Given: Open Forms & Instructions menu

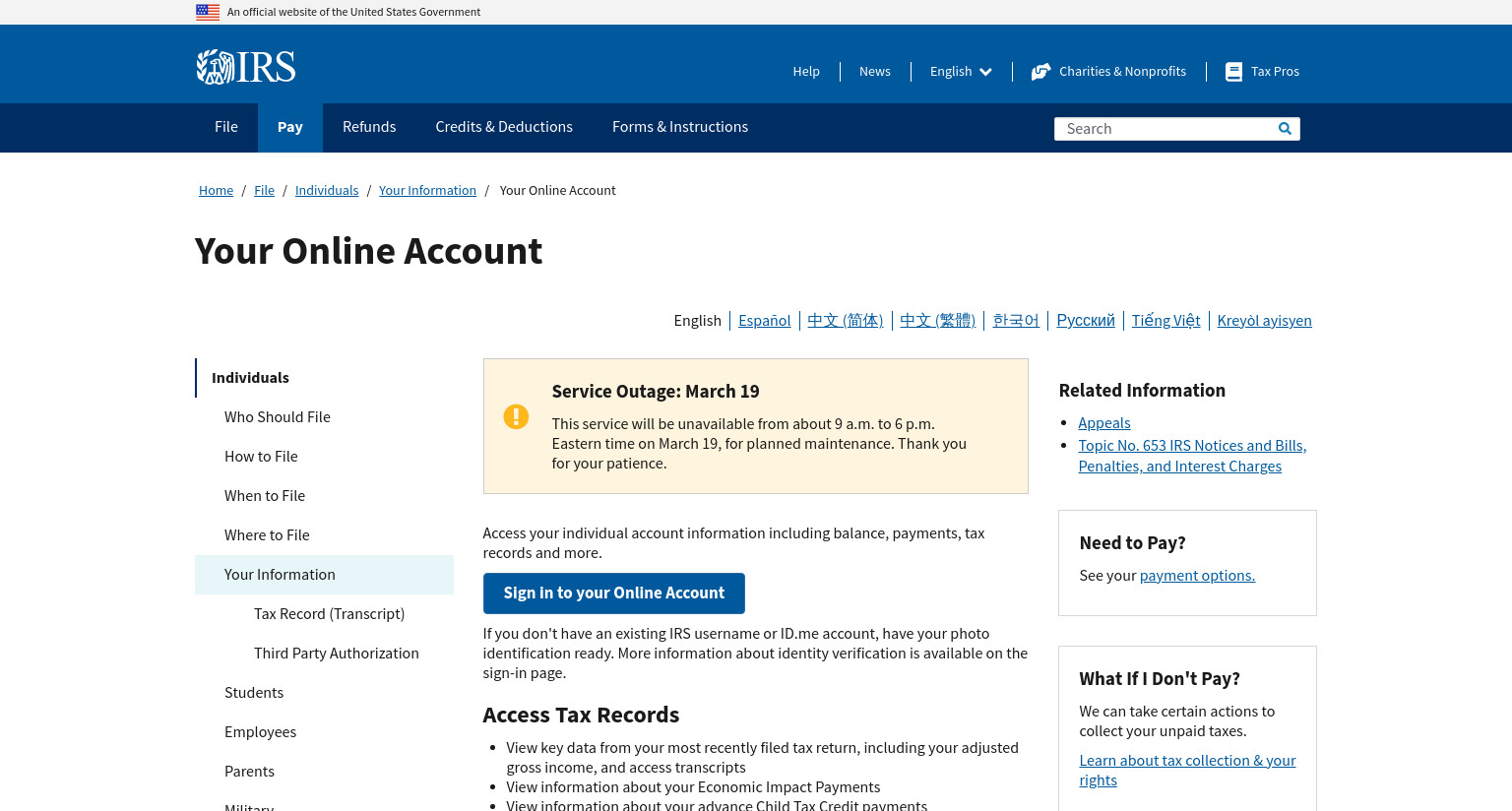Looking at the screenshot, I should pyautogui.click(x=680, y=127).
